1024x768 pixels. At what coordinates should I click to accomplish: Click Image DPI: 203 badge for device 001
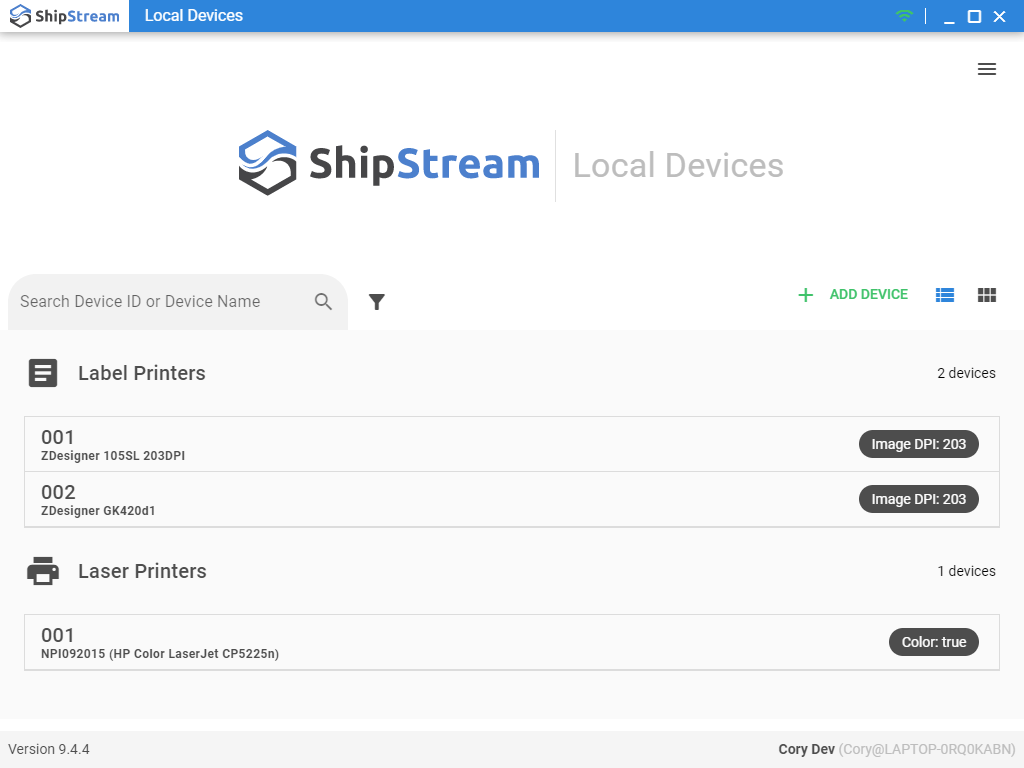tap(918, 444)
